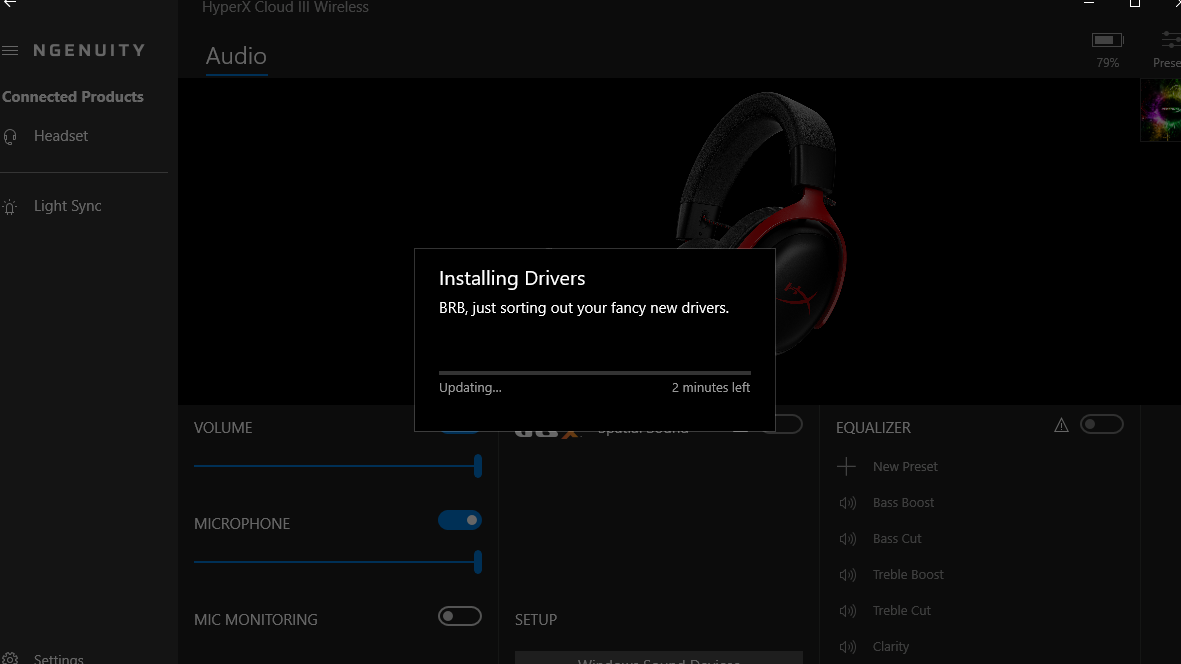Toggle the Microphone switch off
This screenshot has width=1181, height=664.
point(459,520)
